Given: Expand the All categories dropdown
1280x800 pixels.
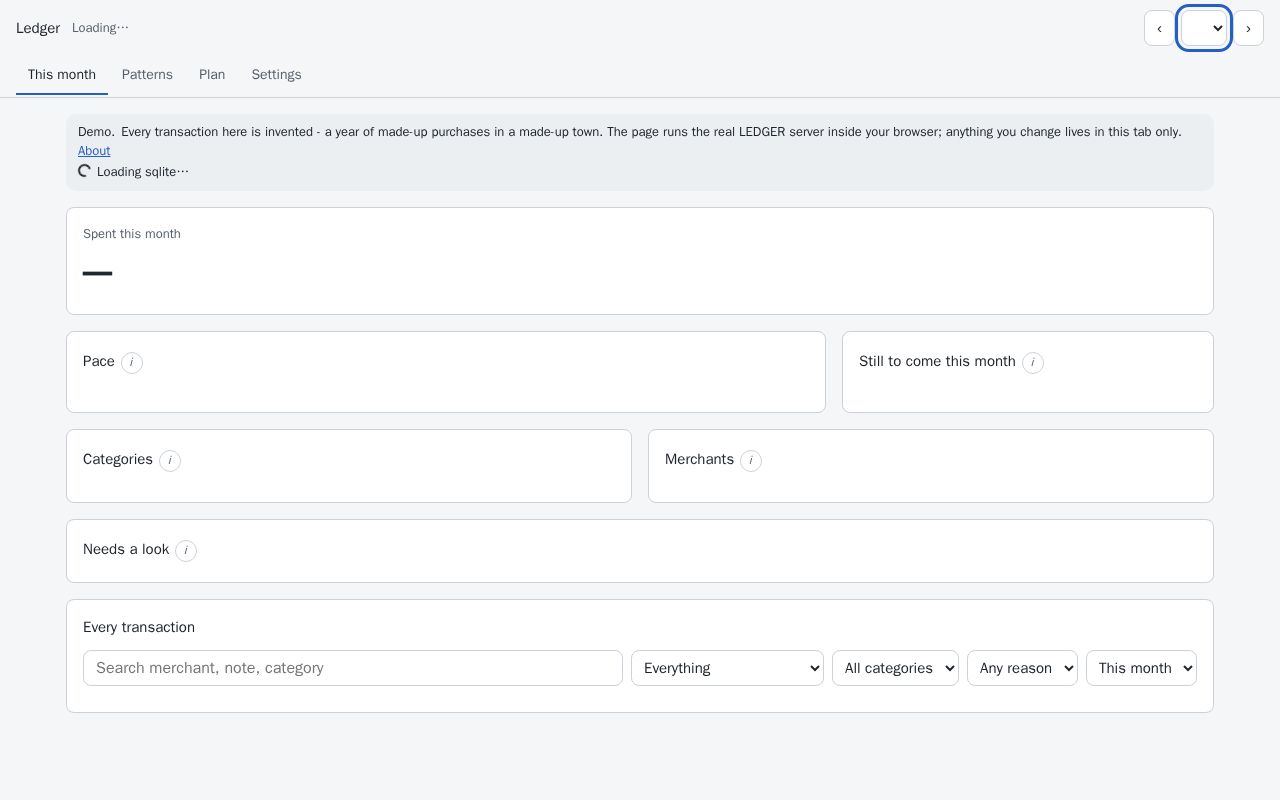Looking at the screenshot, I should 895,668.
